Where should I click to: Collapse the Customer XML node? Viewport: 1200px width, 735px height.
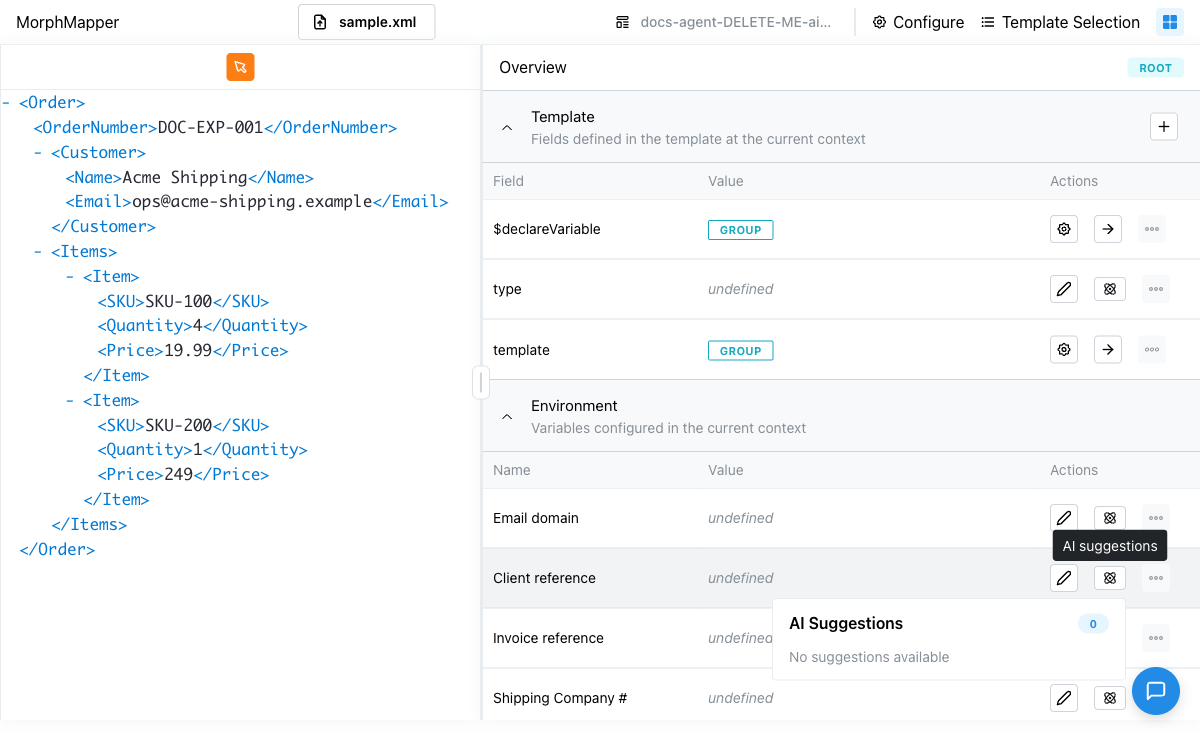39,153
